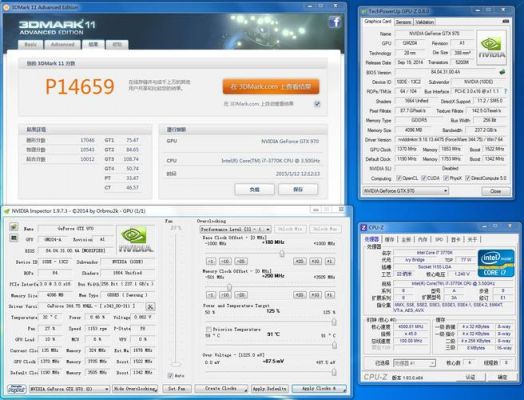524x400 pixels.
Task: Click the GPU-Z screenshot camera icon
Action: tap(506, 21)
